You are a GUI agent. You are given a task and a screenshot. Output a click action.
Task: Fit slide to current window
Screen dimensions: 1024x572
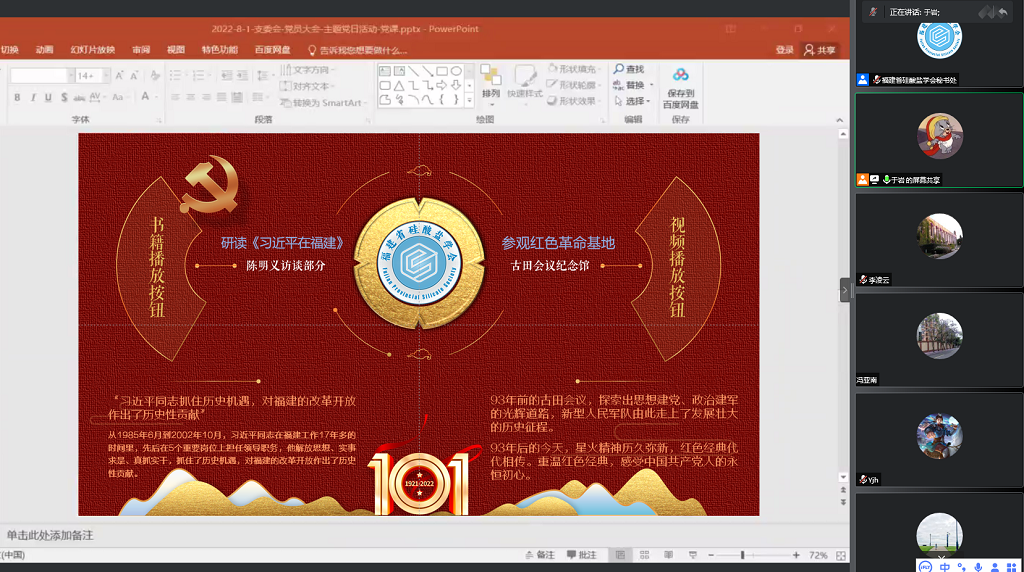pos(841,556)
